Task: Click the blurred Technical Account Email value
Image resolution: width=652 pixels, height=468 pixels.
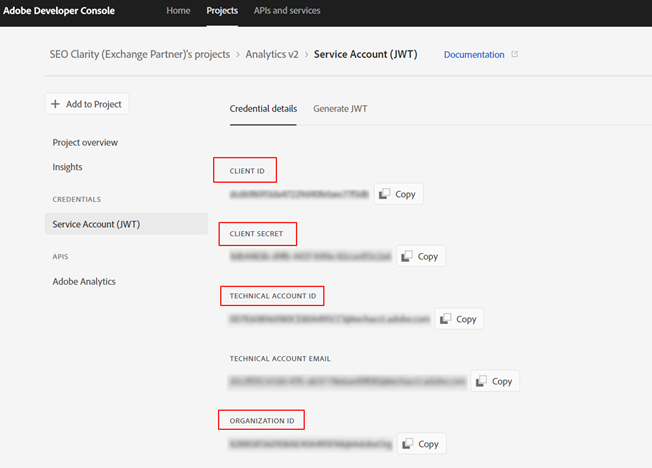Action: 347,381
